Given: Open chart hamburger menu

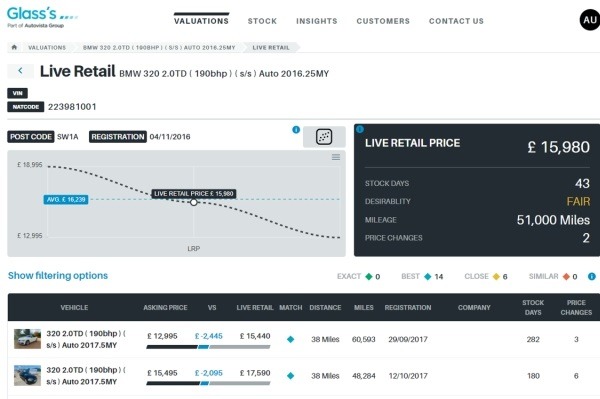Looking at the screenshot, I should 336,157.
